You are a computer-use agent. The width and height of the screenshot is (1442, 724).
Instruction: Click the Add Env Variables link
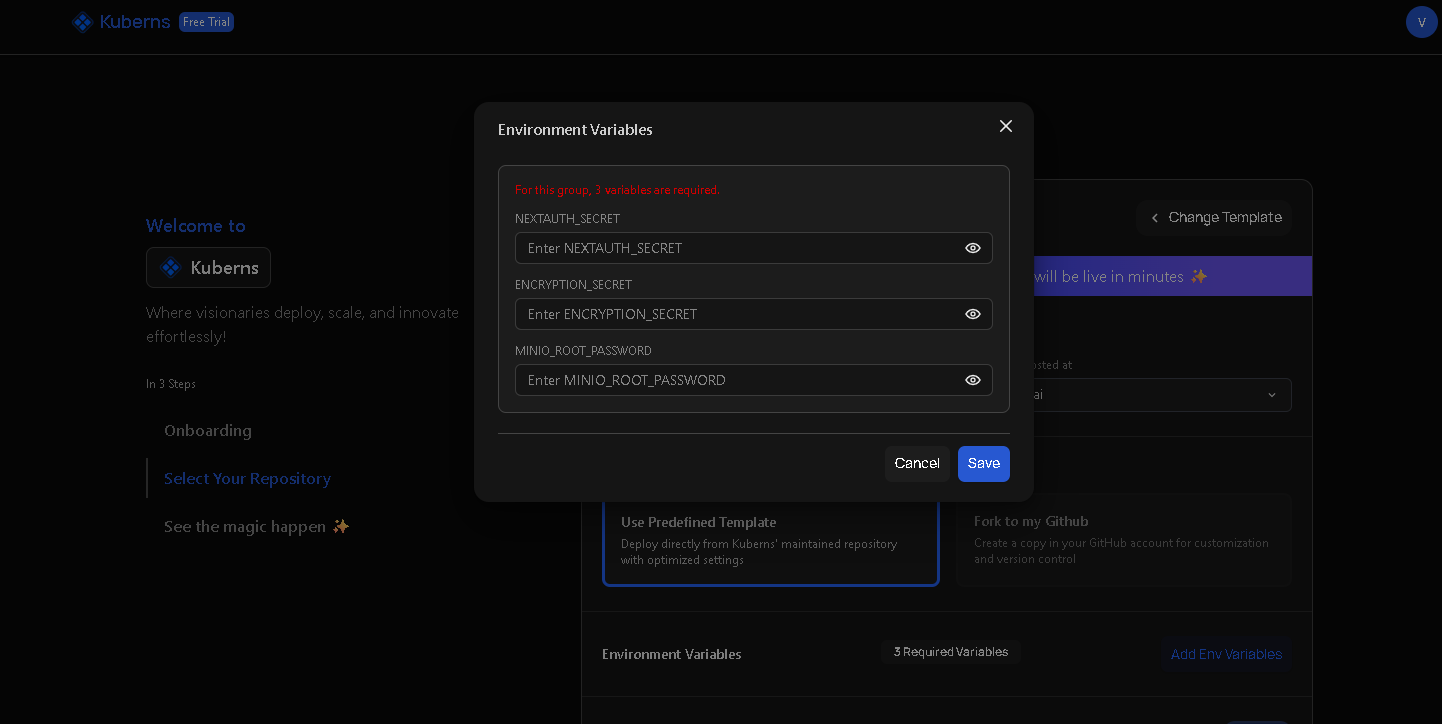pos(1226,654)
